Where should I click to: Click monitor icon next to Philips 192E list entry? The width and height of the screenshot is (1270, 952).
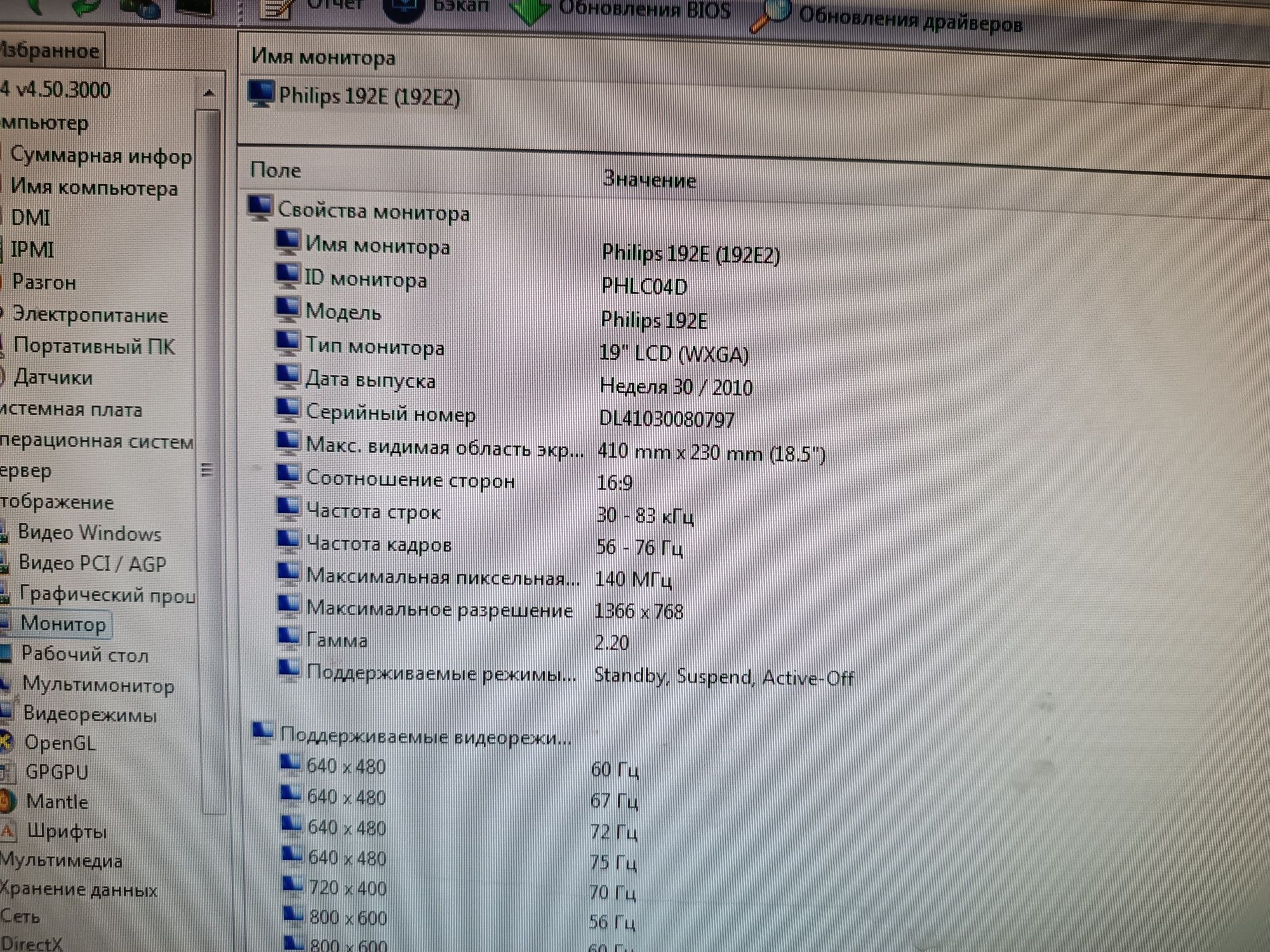point(260,93)
